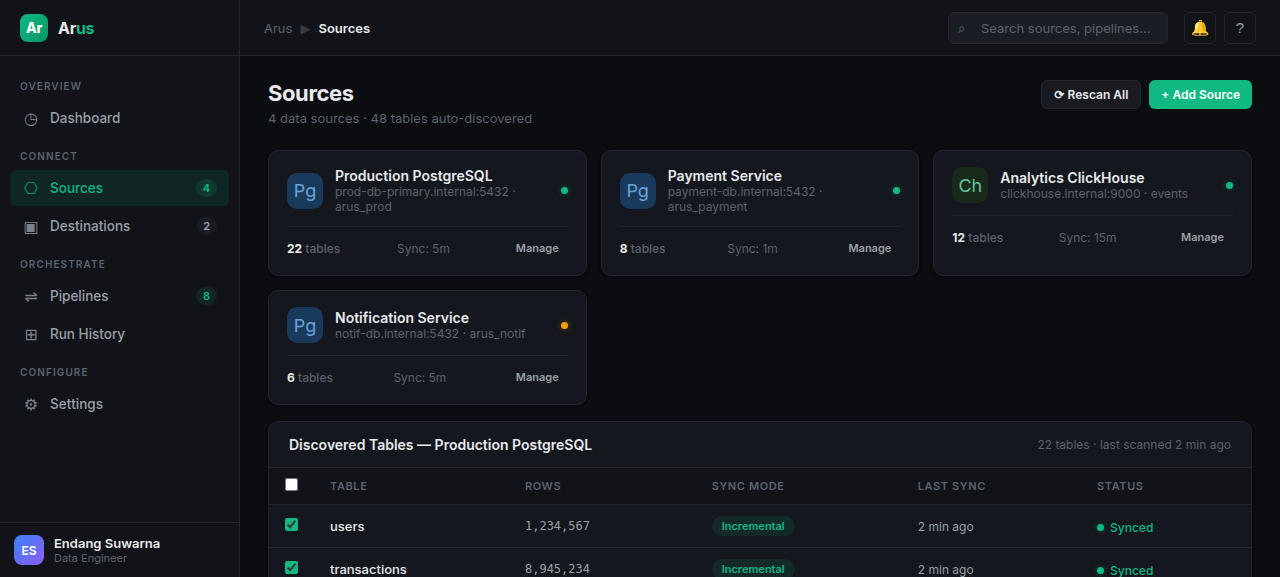1280x577 pixels.
Task: Click Arus breadcrumb link
Action: 278,29
